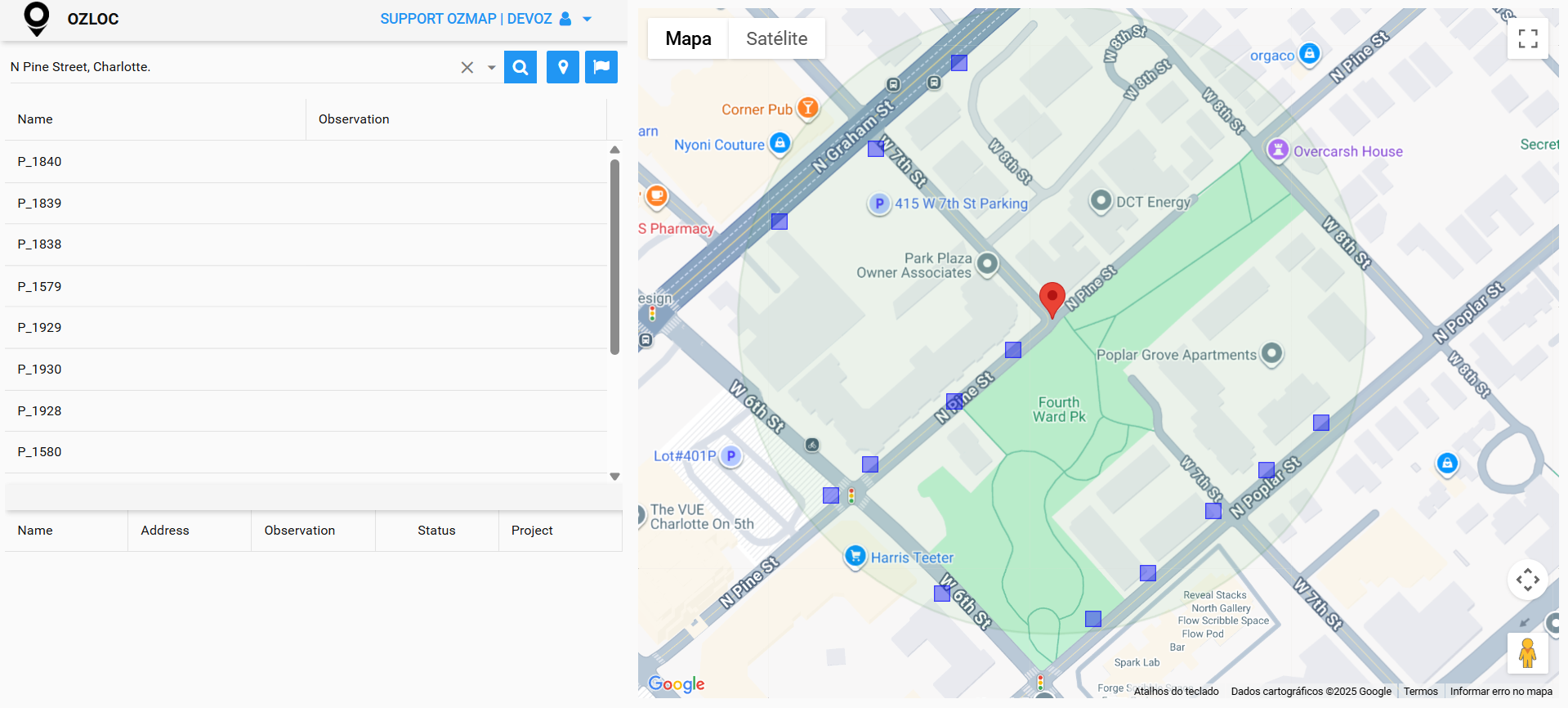This screenshot has width=1568, height=708.
Task: Click the lower table Status header
Action: click(x=436, y=531)
